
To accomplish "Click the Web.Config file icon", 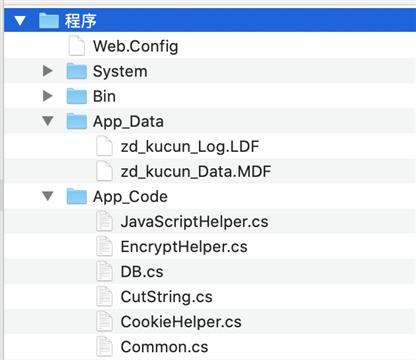I will coord(77,46).
